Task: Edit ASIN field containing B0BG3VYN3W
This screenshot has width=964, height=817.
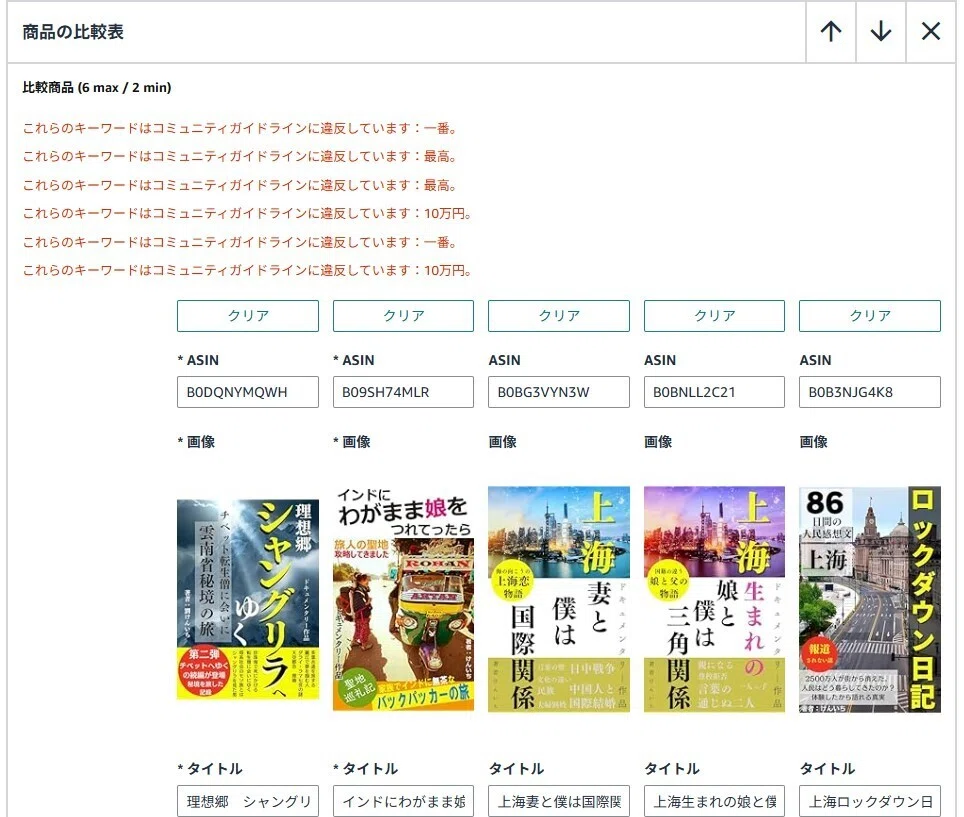Action: pyautogui.click(x=559, y=392)
